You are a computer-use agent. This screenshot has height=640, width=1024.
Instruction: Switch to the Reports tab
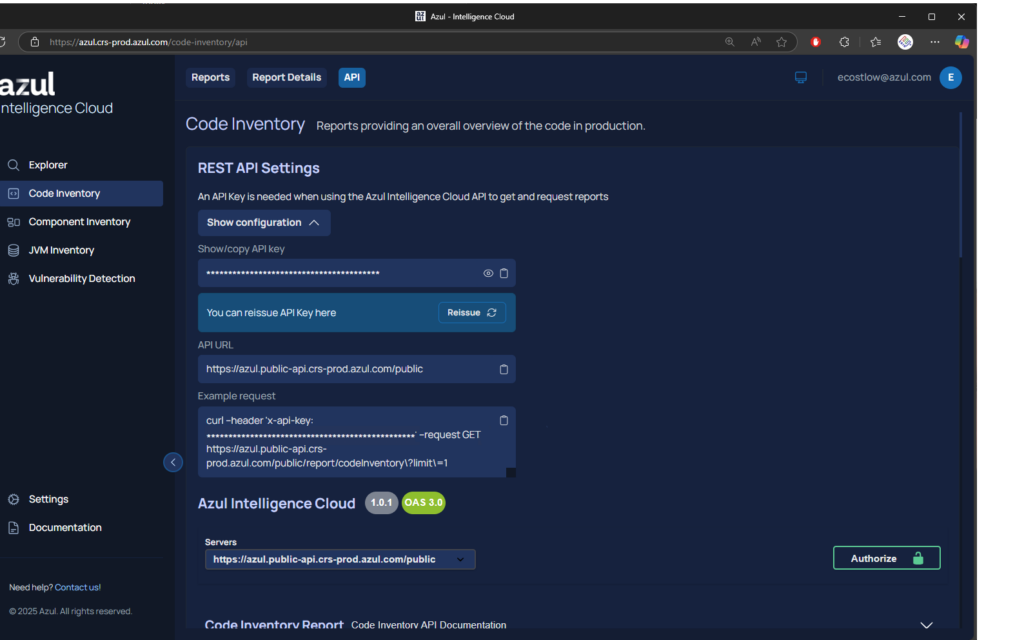210,77
